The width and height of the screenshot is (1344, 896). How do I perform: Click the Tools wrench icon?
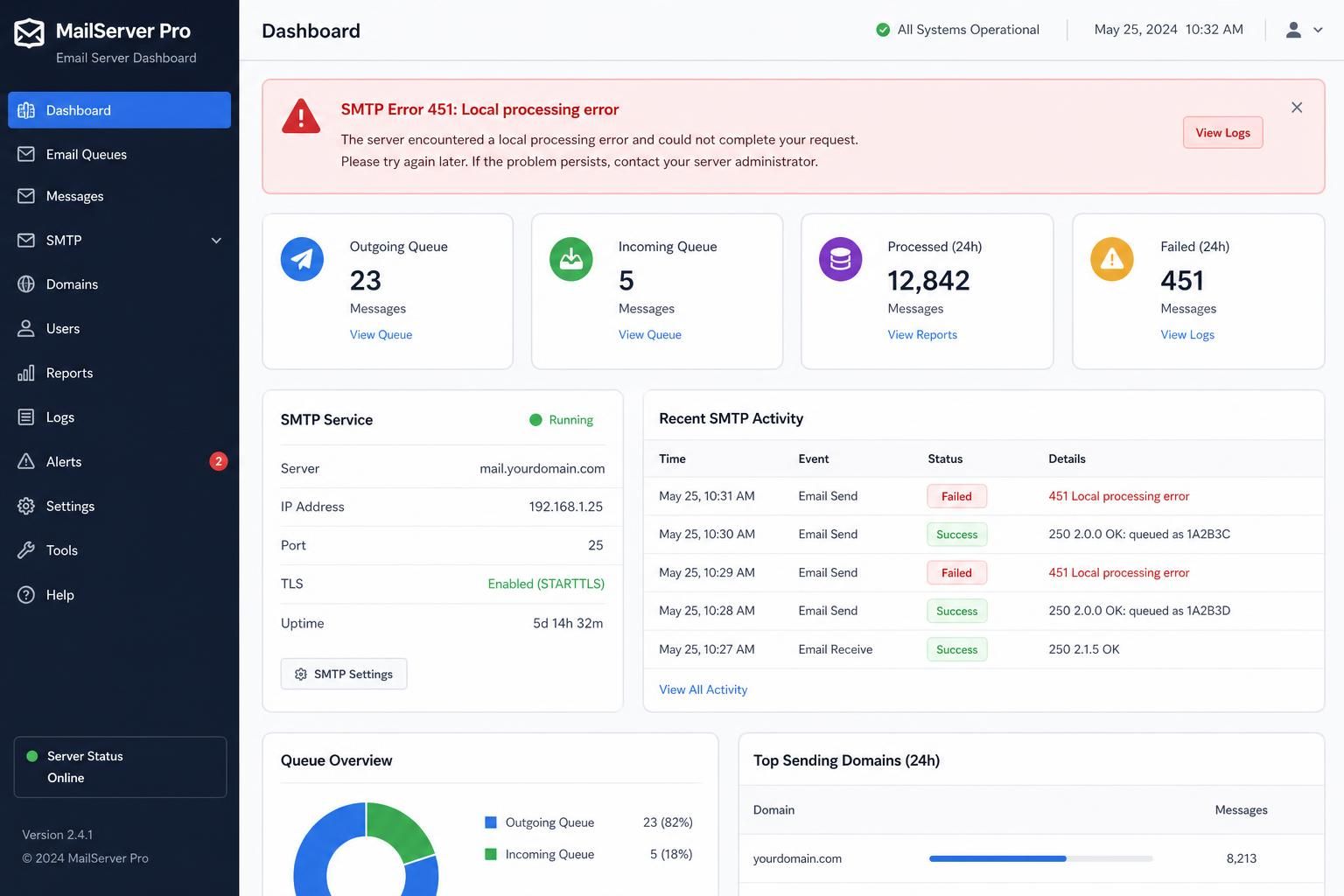coord(26,550)
